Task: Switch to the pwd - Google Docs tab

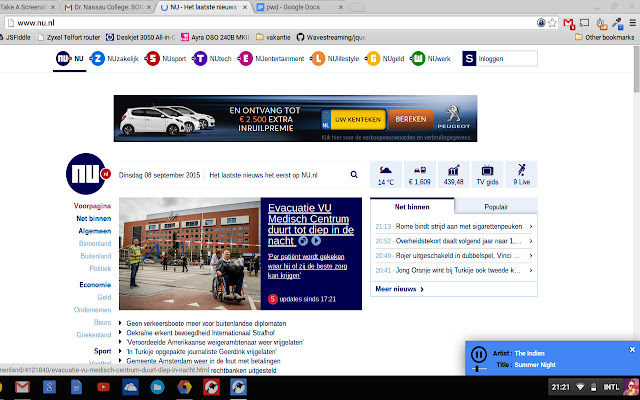Action: (x=300, y=7)
